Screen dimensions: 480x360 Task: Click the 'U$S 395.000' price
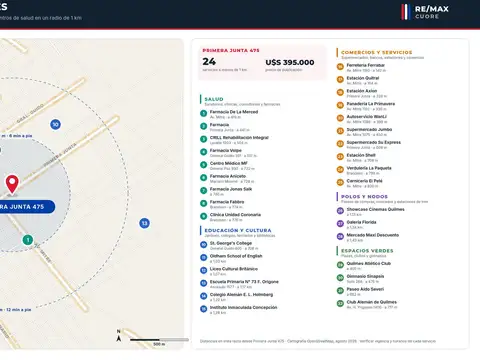(x=290, y=62)
